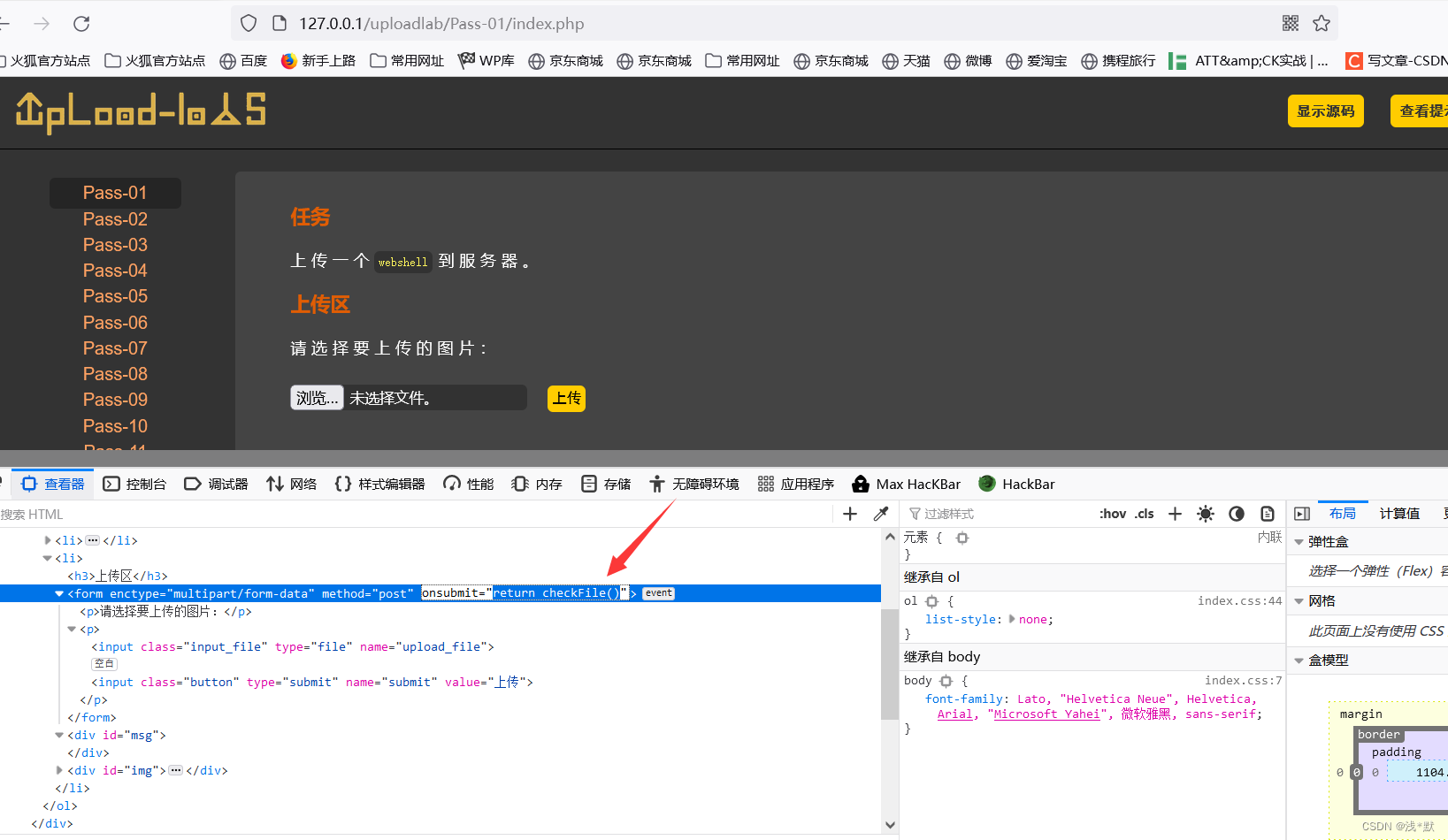The image size is (1448, 840).
Task: Switch to the 控制台 console tab
Action: tap(134, 484)
